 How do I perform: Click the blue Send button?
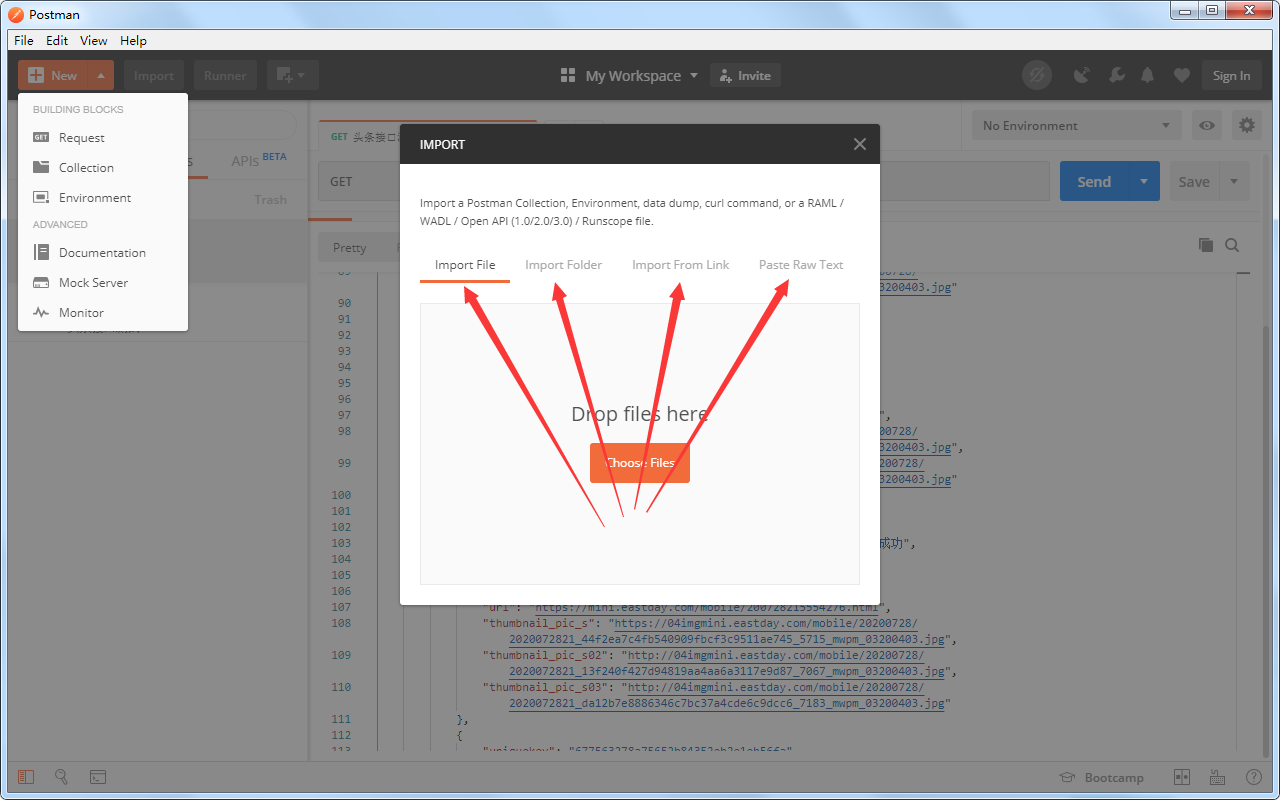pos(1094,182)
